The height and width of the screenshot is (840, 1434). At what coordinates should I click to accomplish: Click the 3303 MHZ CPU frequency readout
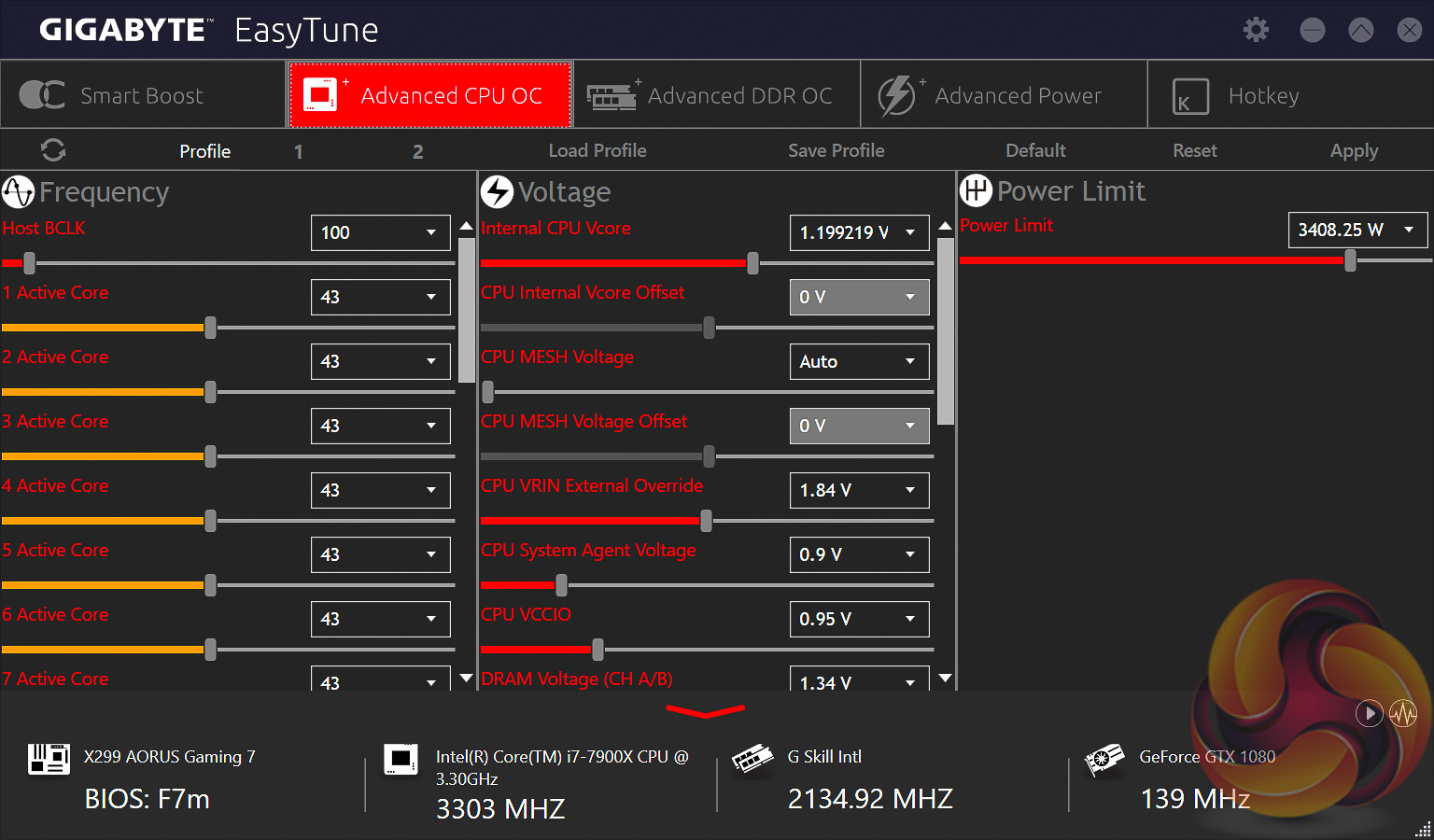(x=500, y=808)
